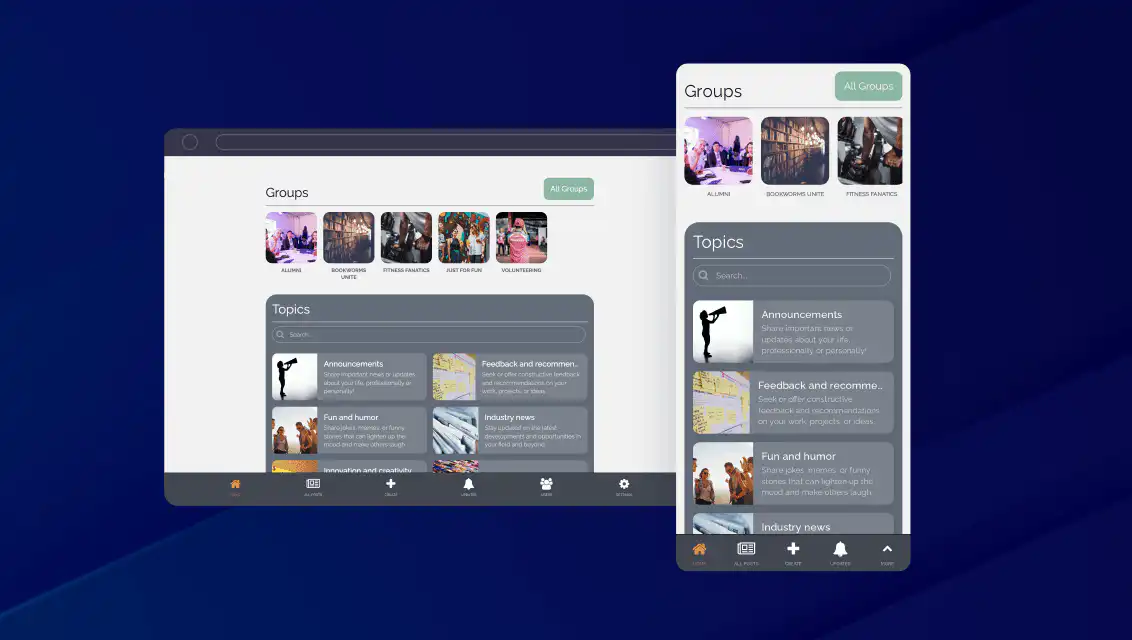This screenshot has height=640, width=1132.
Task: Open Innovation and creativity card in desktop view
Action: click(x=349, y=466)
